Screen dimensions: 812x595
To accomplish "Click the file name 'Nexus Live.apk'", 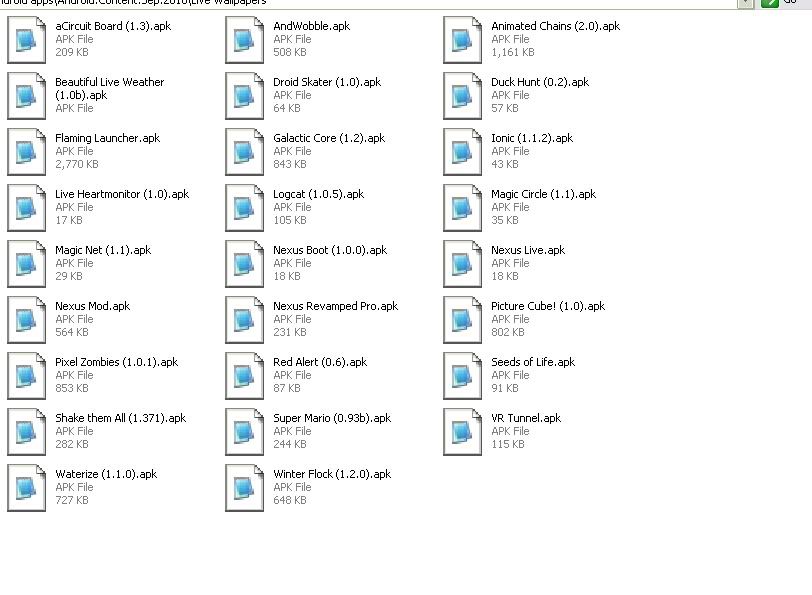I will (528, 250).
